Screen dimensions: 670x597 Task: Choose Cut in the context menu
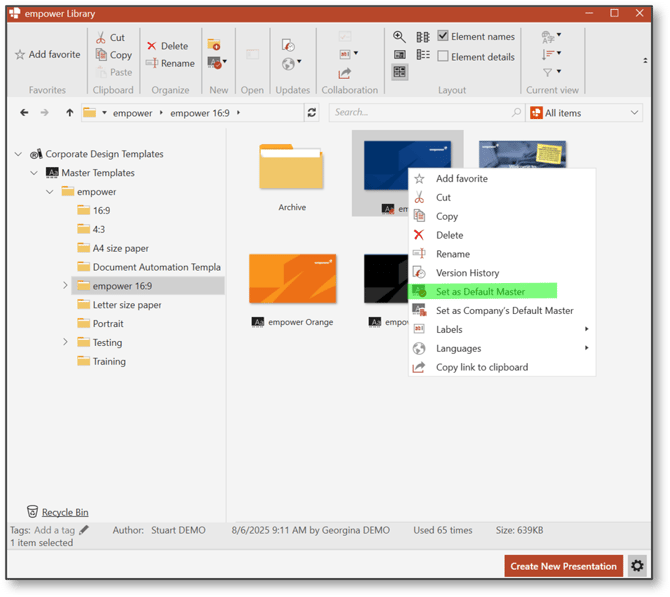(502, 197)
